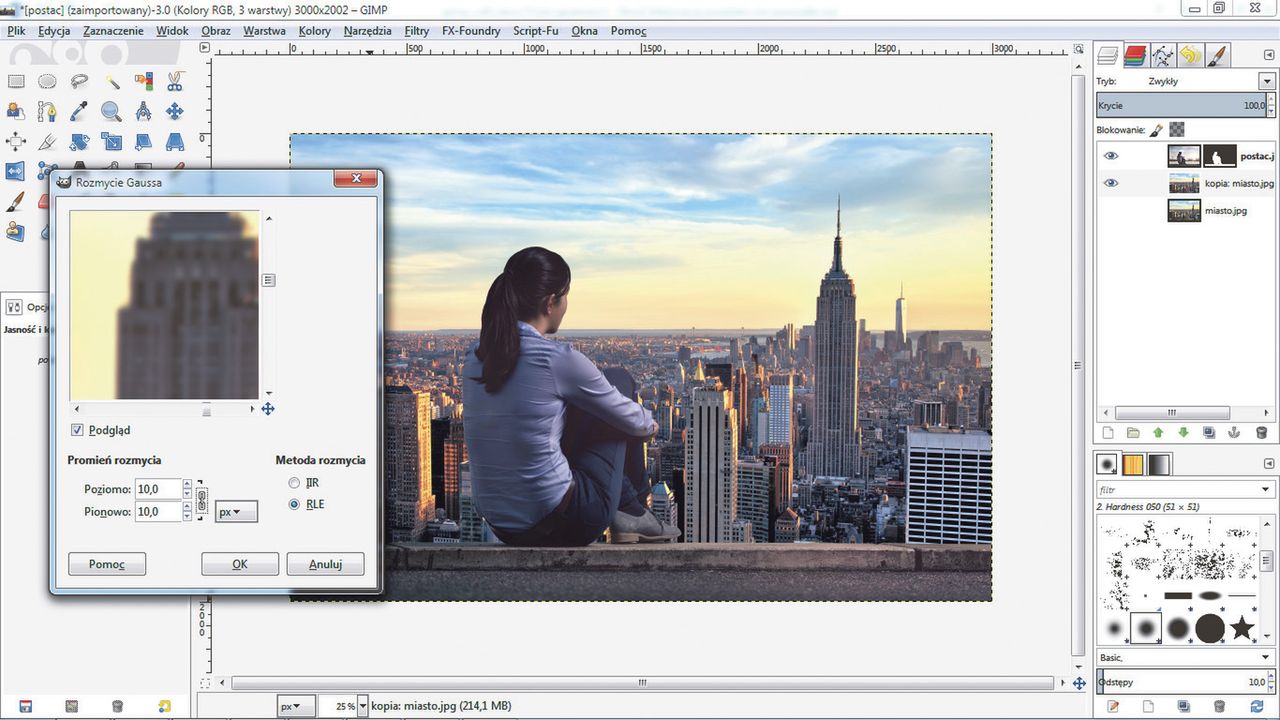1280x720 pixels.
Task: Click the anchor layer icon
Action: [x=1235, y=433]
